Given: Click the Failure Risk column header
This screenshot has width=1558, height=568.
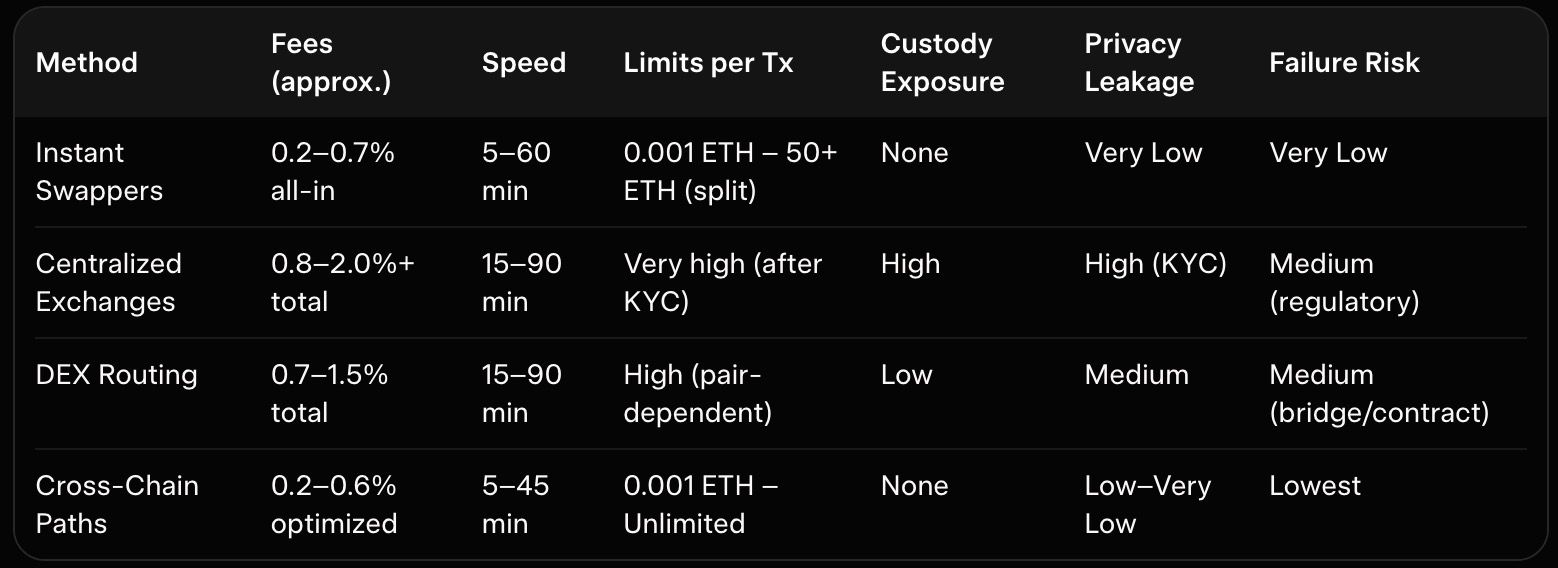Looking at the screenshot, I should tap(1344, 63).
